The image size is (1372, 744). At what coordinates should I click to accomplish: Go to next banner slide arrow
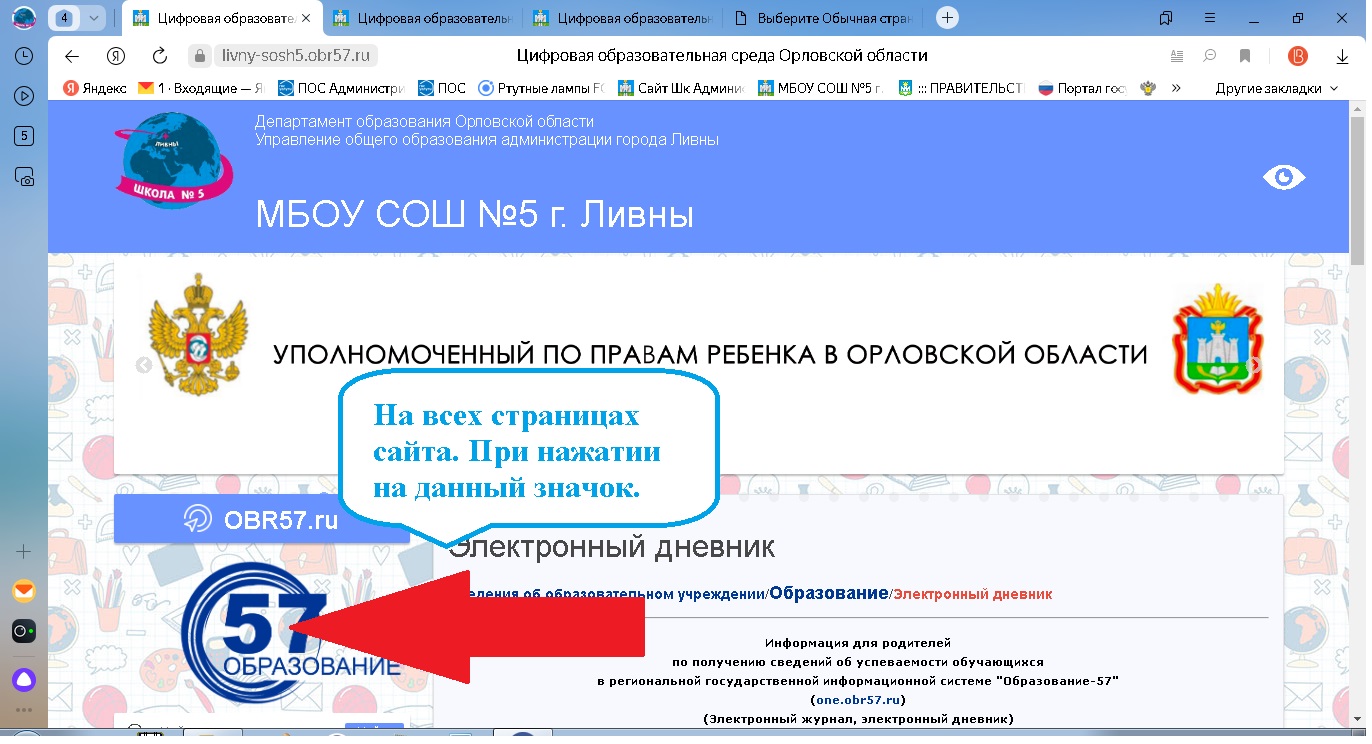1254,365
